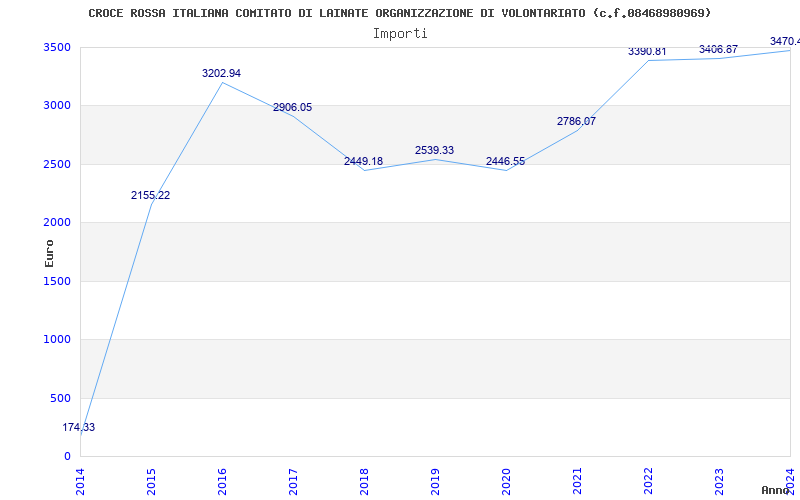Screen dimensions: 800x500
Task: Click the y-axis value 500
Action: [61, 398]
